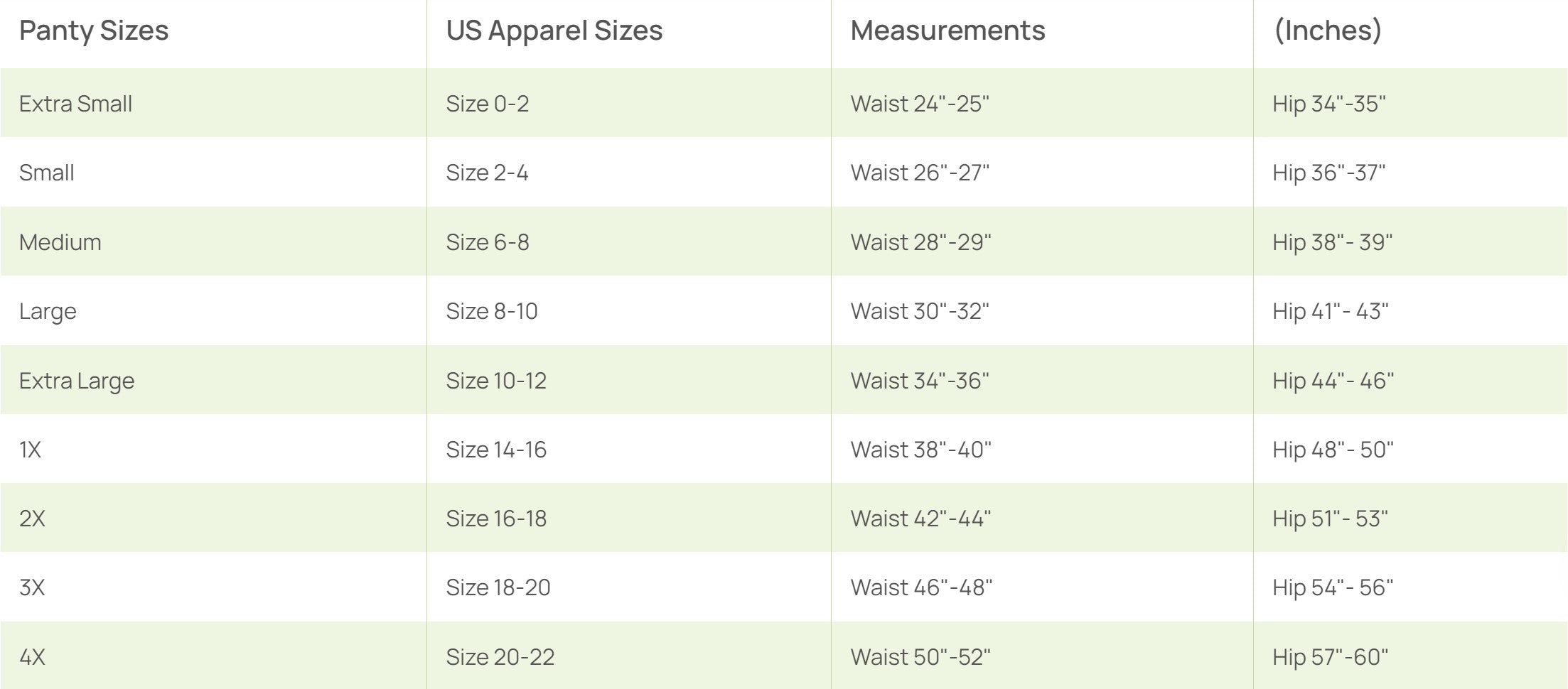Click the Waist 50"-52" cell
The width and height of the screenshot is (1568, 689).
(920, 657)
